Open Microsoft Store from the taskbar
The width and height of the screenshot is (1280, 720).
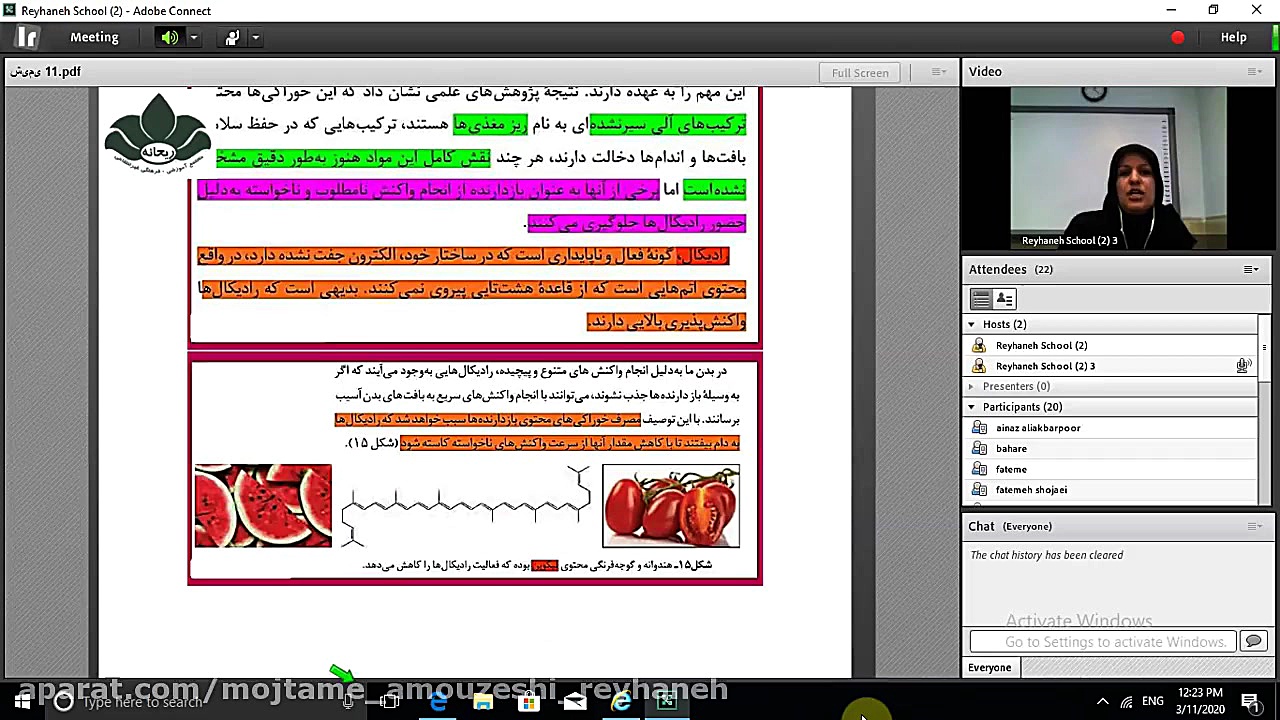pos(529,701)
